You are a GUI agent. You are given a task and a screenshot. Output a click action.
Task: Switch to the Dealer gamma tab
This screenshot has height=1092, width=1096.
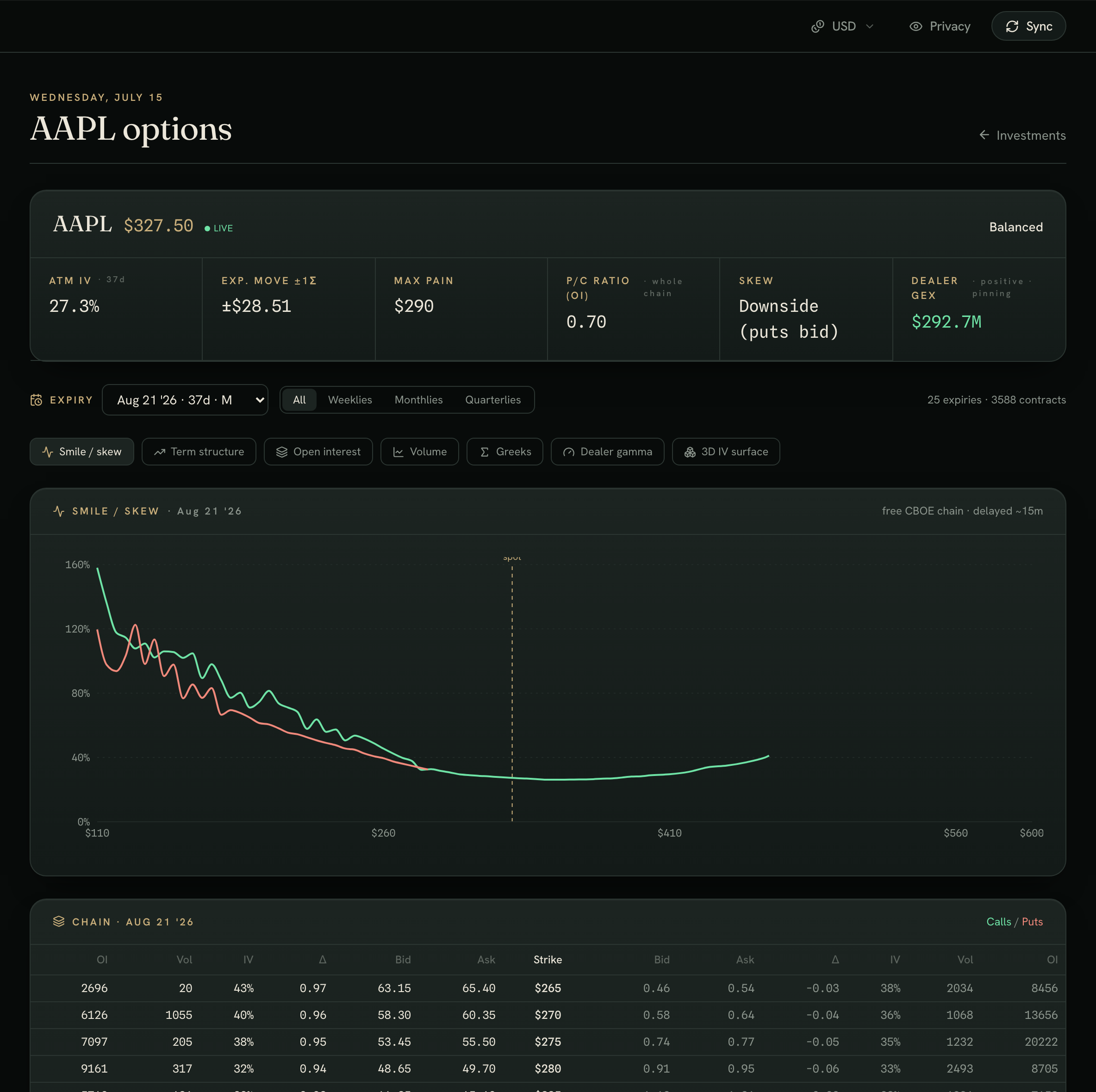tap(608, 452)
